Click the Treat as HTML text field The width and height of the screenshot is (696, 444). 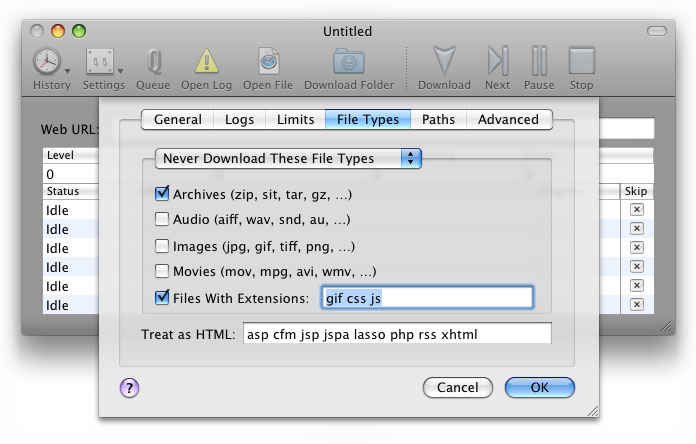(x=397, y=333)
